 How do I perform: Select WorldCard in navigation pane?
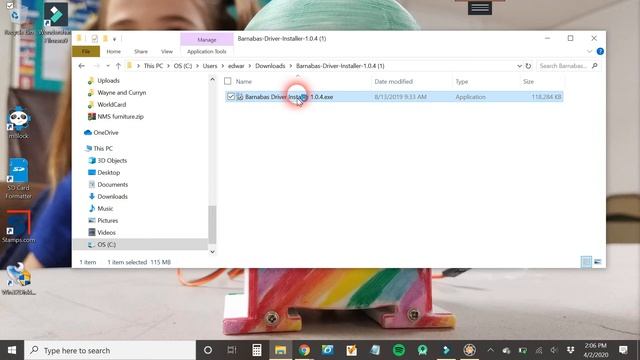pyautogui.click(x=111, y=104)
